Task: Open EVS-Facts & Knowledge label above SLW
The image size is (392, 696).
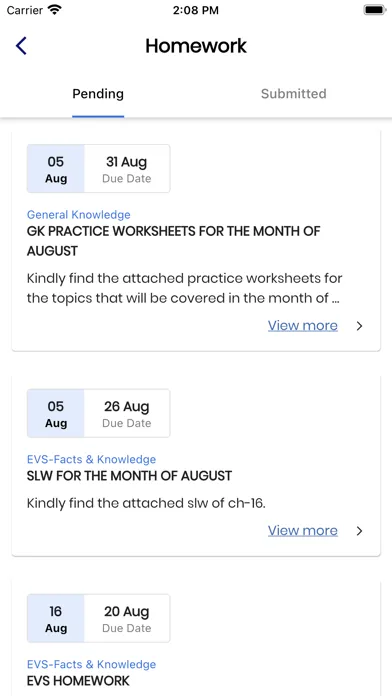Action: (x=91, y=459)
